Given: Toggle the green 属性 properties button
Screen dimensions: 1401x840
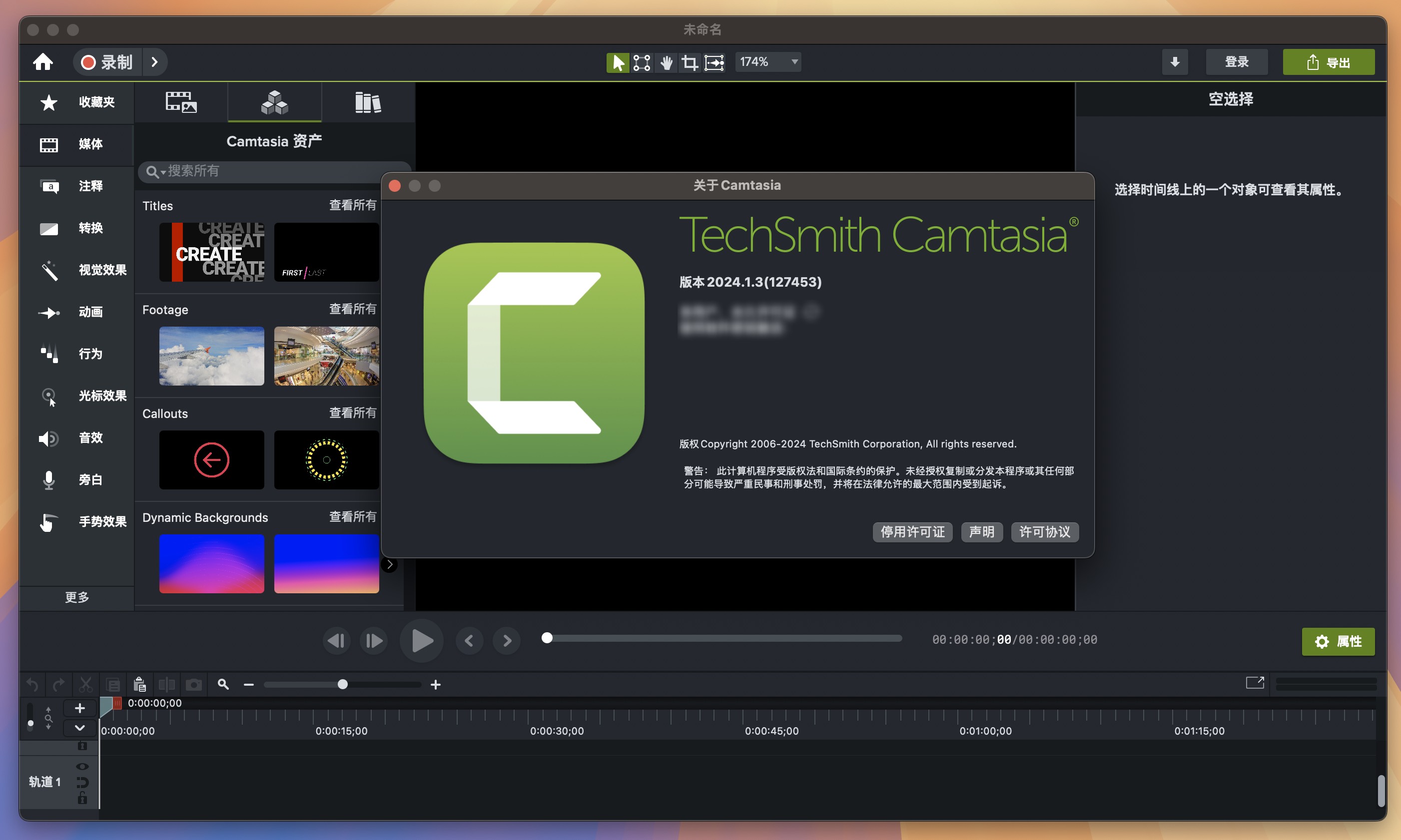Looking at the screenshot, I should pyautogui.click(x=1338, y=641).
